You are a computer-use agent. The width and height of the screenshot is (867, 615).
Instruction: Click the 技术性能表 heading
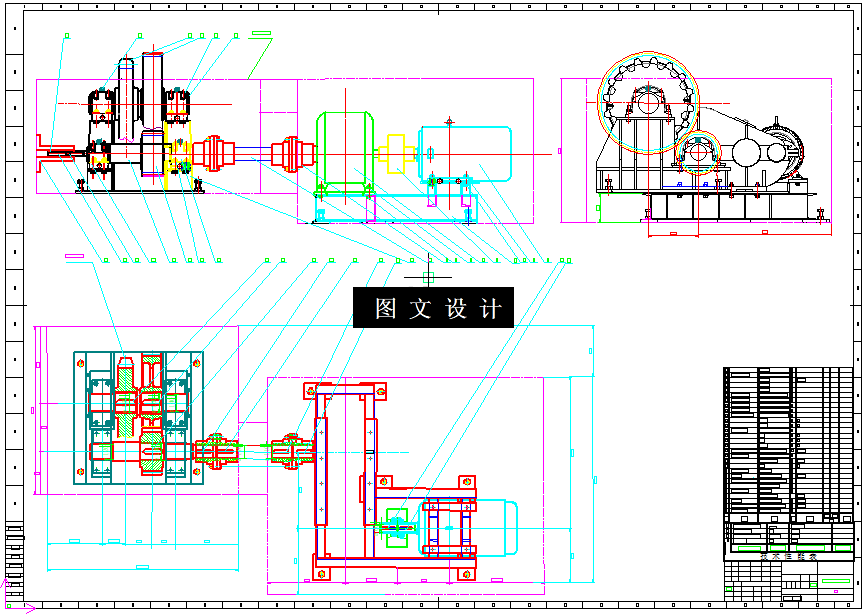(788, 556)
